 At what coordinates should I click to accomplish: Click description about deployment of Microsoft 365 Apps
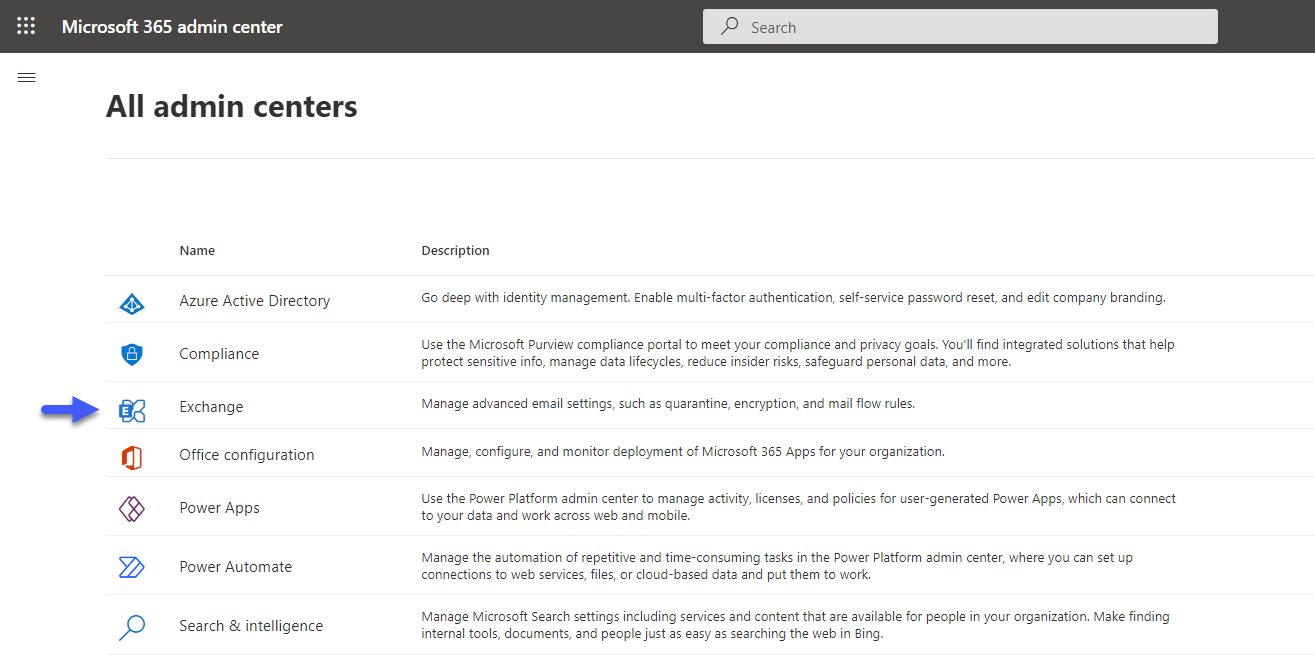pos(683,452)
